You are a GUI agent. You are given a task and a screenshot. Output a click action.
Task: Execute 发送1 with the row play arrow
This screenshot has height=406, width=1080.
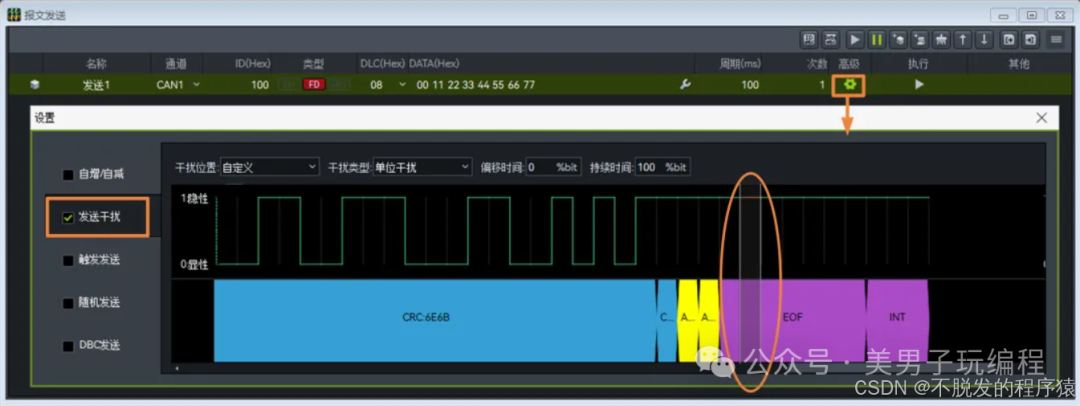[919, 85]
